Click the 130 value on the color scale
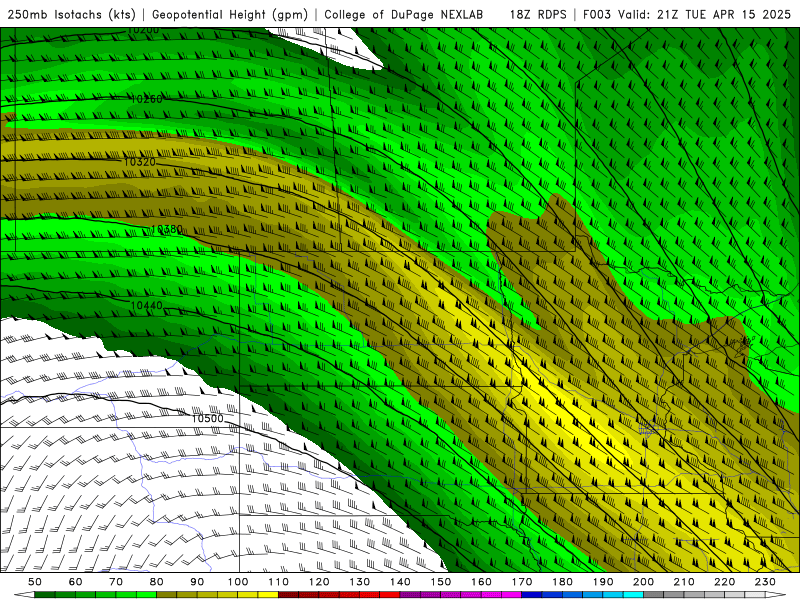 360,582
